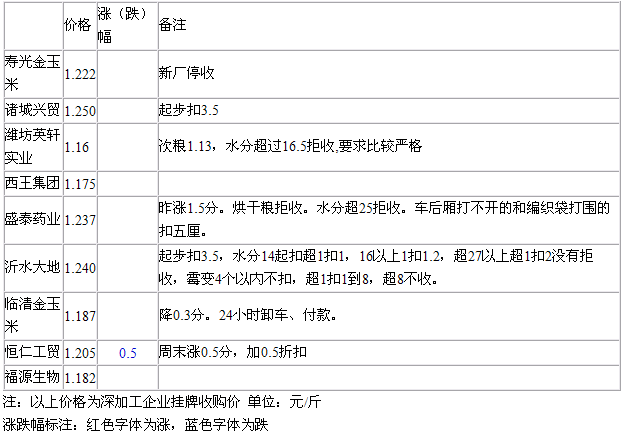Viewport: 625px width, 436px height.
Task: Select the 寿光金玉米 company name cell
Action: tap(32, 73)
